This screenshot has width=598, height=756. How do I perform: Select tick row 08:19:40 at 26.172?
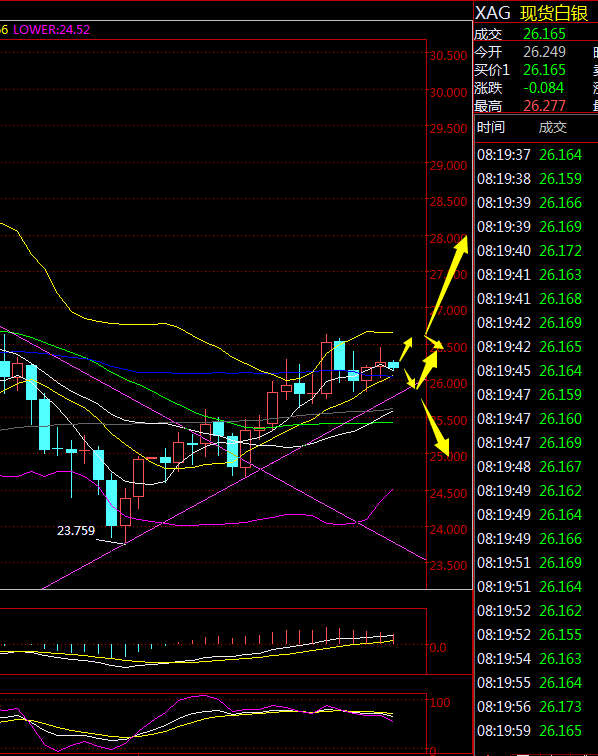click(530, 251)
